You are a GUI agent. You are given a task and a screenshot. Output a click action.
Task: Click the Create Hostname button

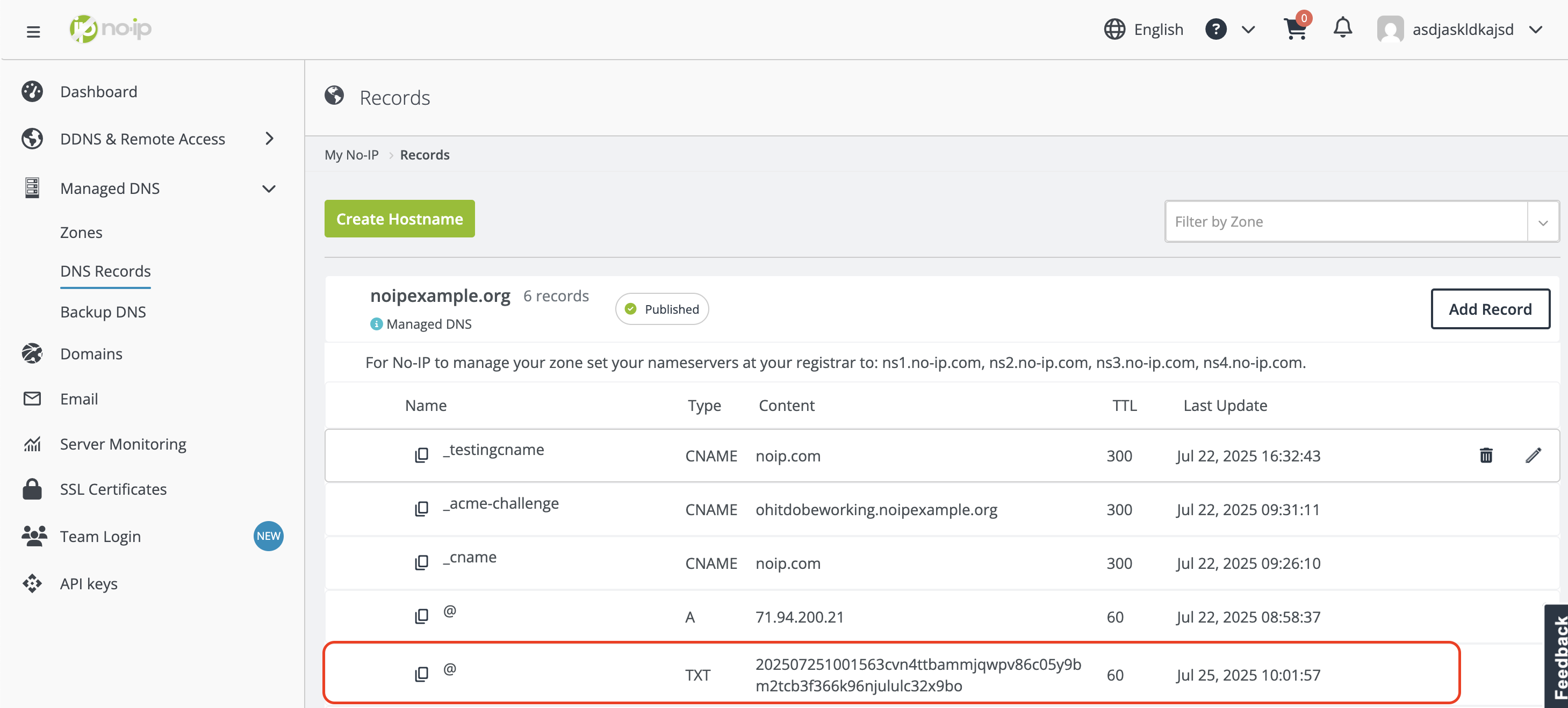pyautogui.click(x=399, y=218)
